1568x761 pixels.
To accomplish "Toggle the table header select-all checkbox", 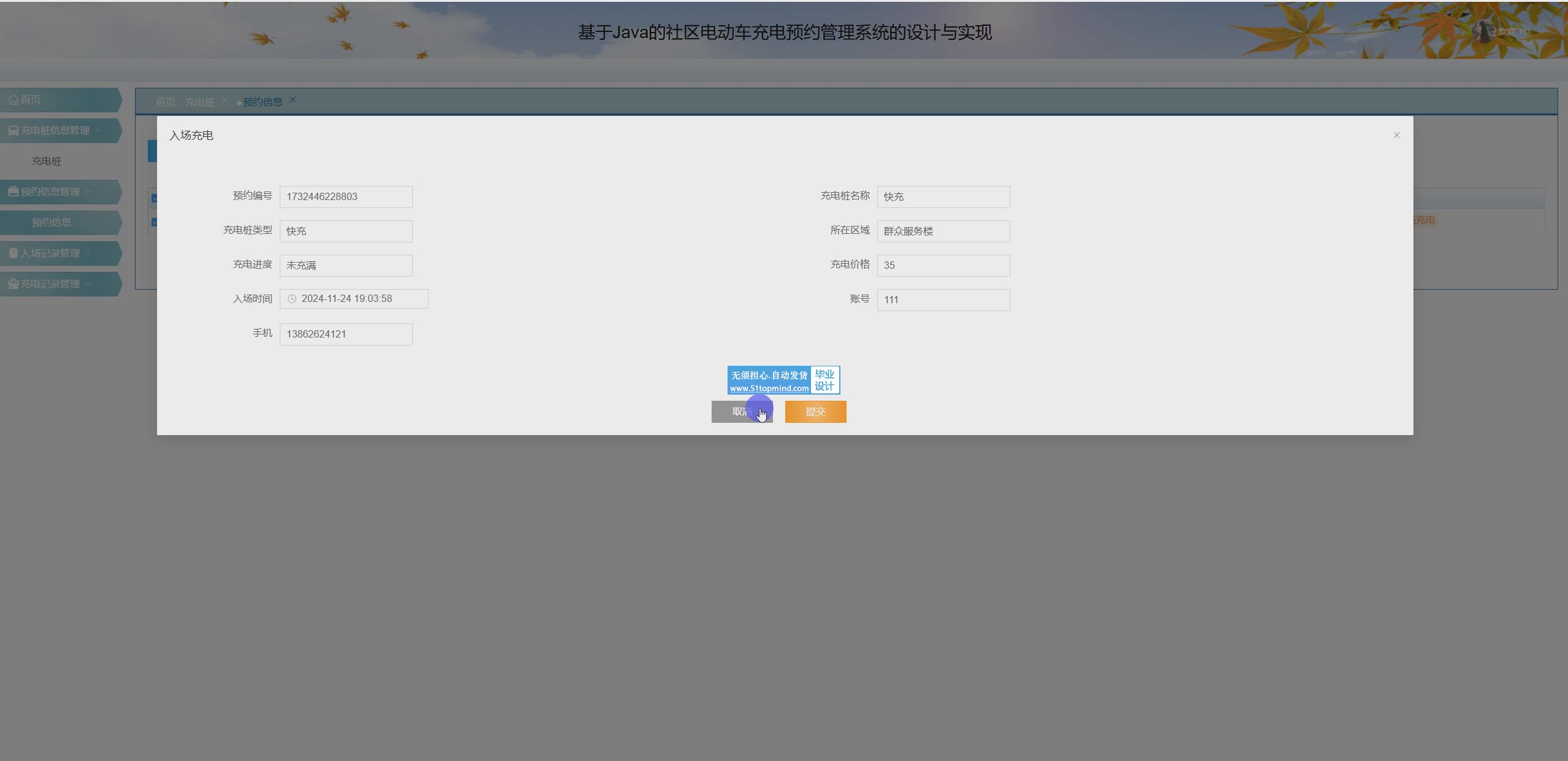I will 154,198.
